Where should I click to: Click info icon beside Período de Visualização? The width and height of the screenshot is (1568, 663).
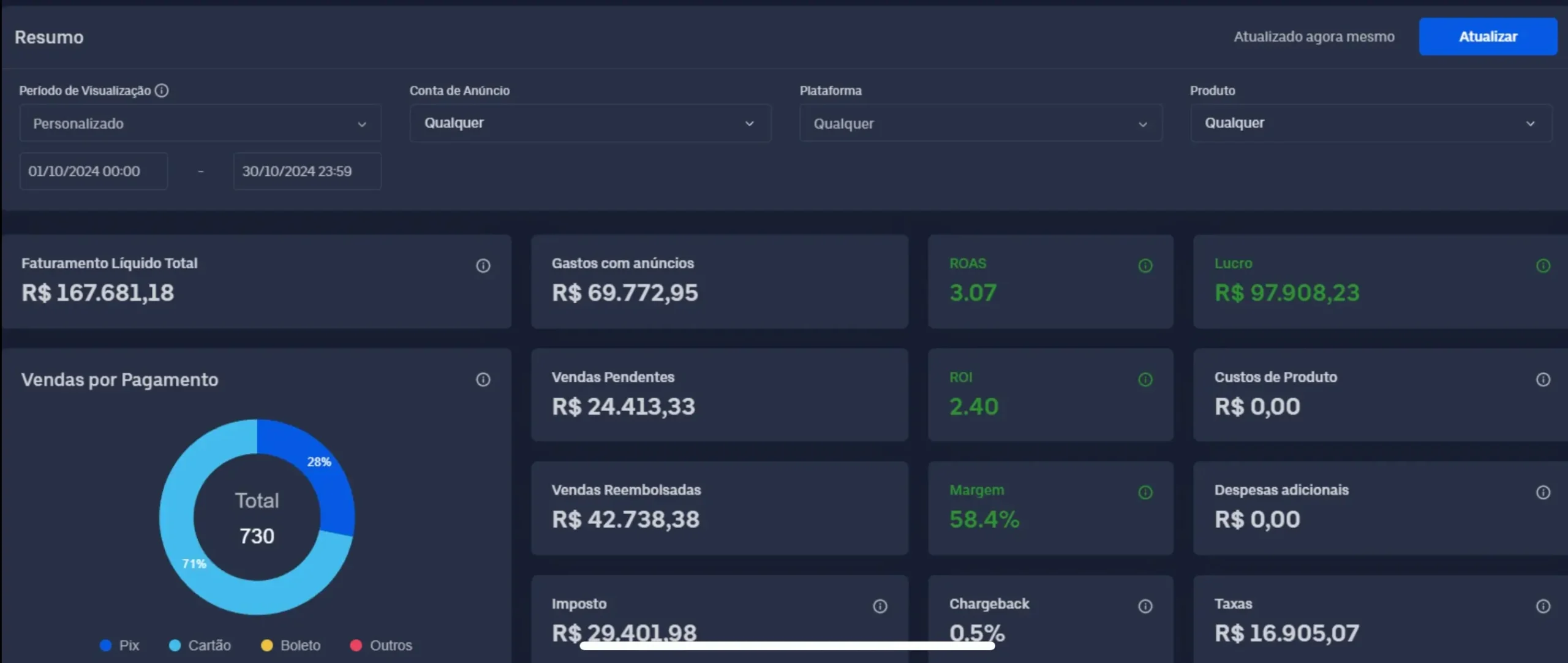(162, 91)
